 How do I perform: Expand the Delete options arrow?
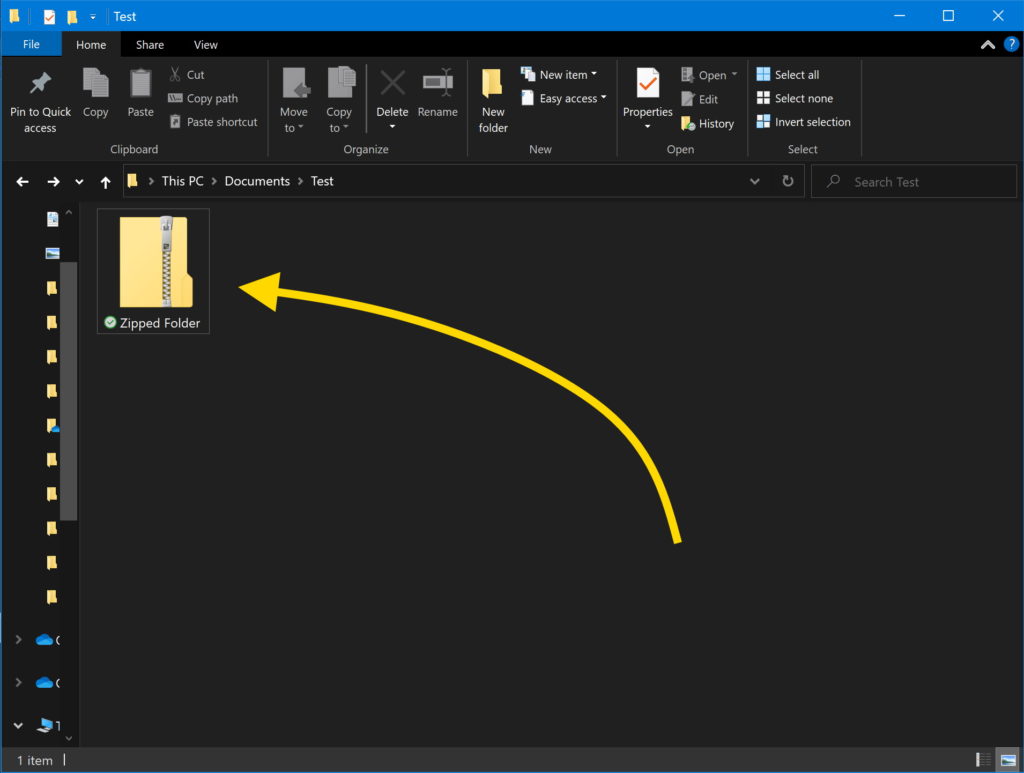[x=392, y=127]
